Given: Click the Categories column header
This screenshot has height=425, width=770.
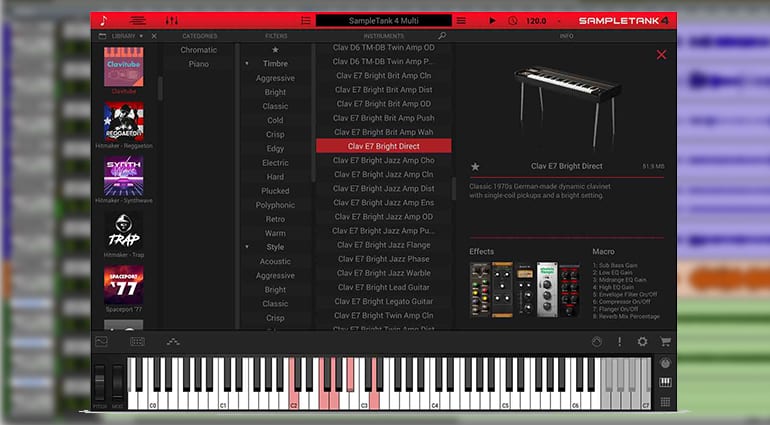Looking at the screenshot, I should coord(199,36).
